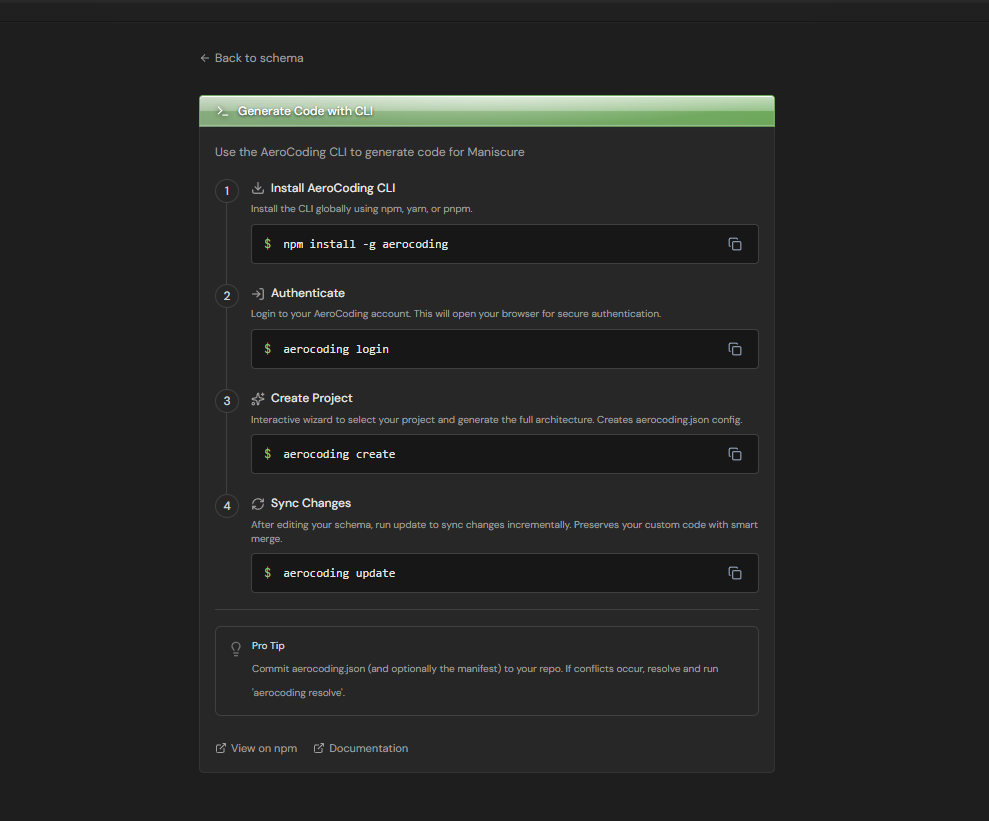Click the terminal icon in the green header
Viewport: 989px width, 821px height.
(221, 111)
